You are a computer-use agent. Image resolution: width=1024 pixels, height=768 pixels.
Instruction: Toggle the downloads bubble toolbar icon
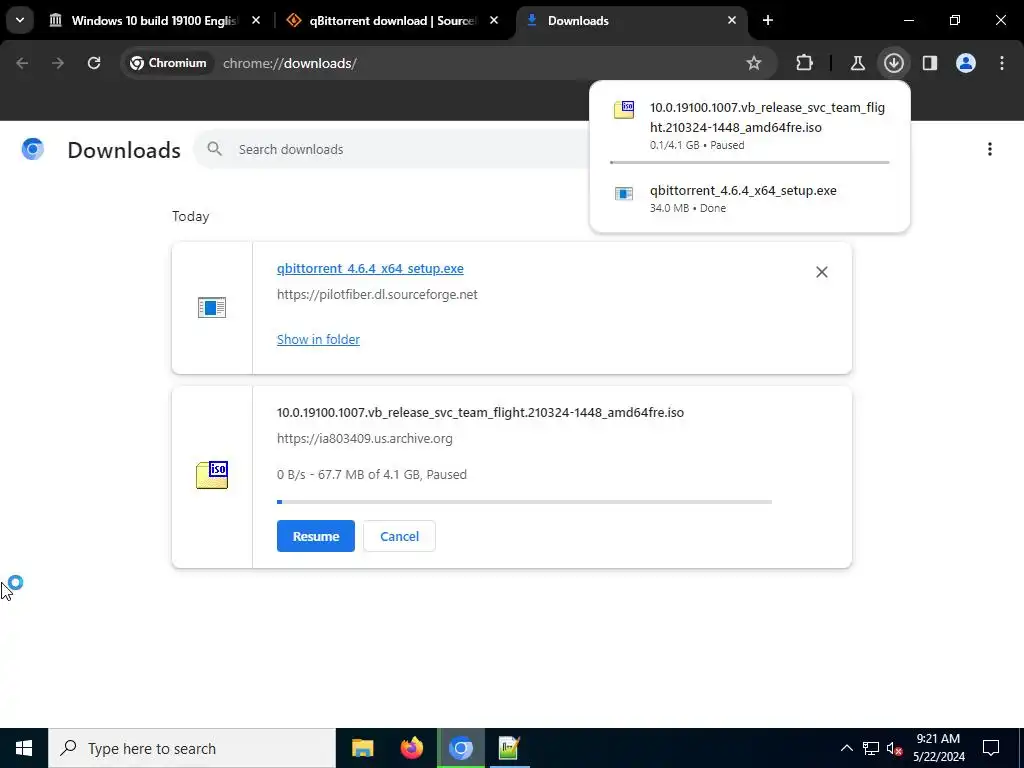894,63
